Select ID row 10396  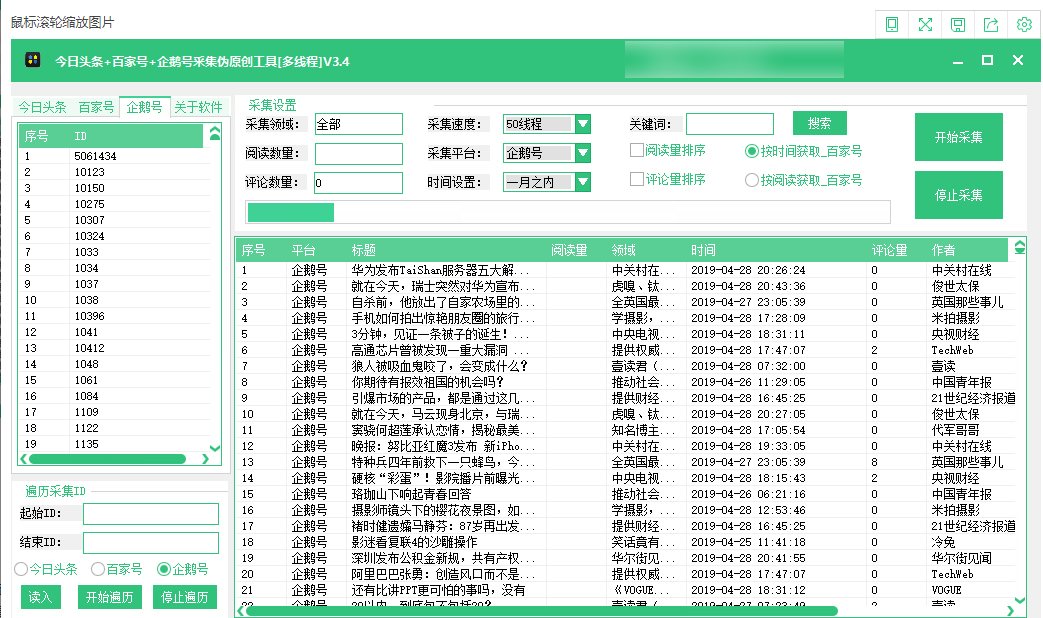(x=114, y=316)
